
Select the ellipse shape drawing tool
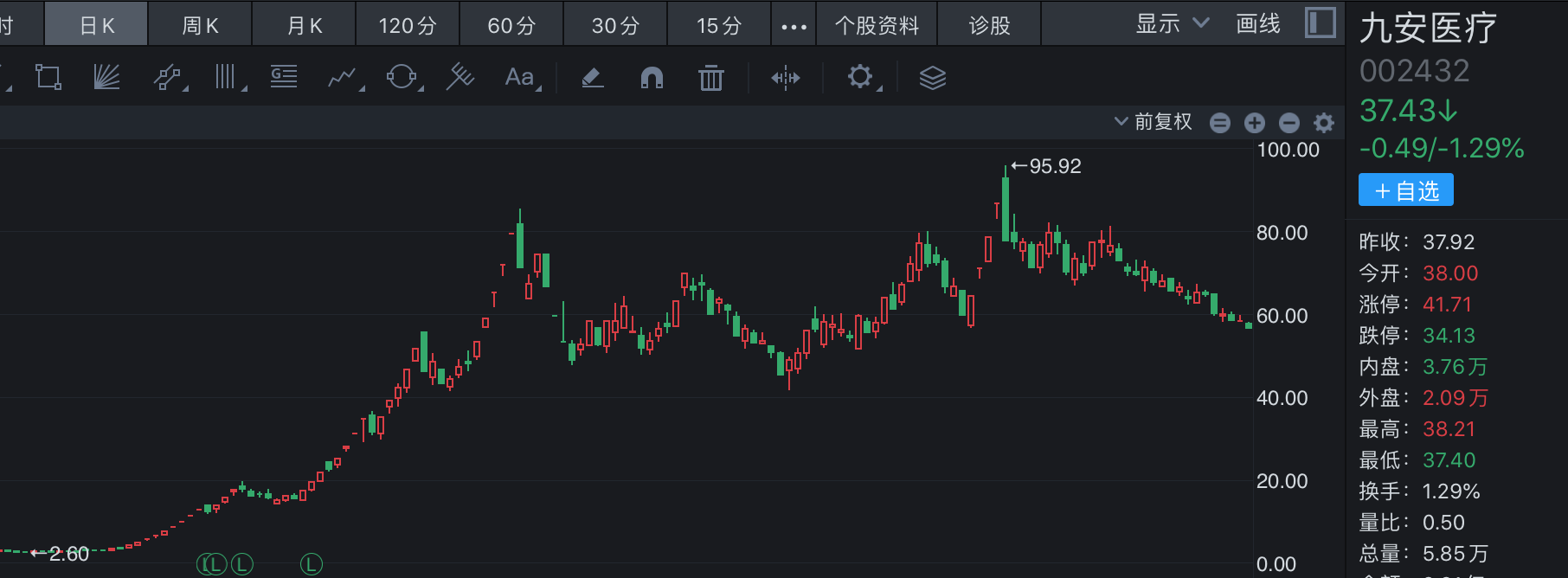tap(402, 78)
